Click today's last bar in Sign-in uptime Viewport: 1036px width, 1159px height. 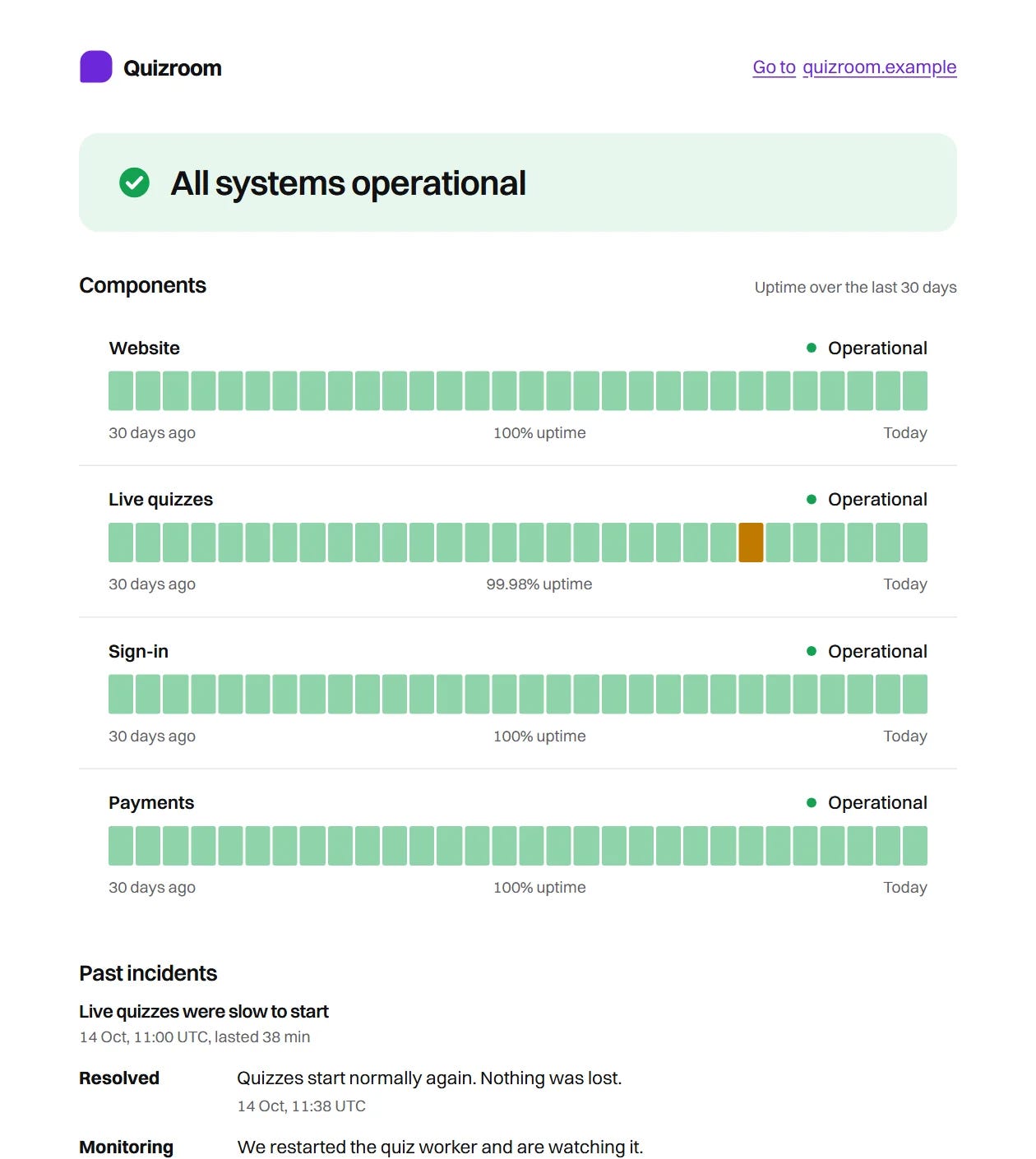pyautogui.click(x=915, y=694)
